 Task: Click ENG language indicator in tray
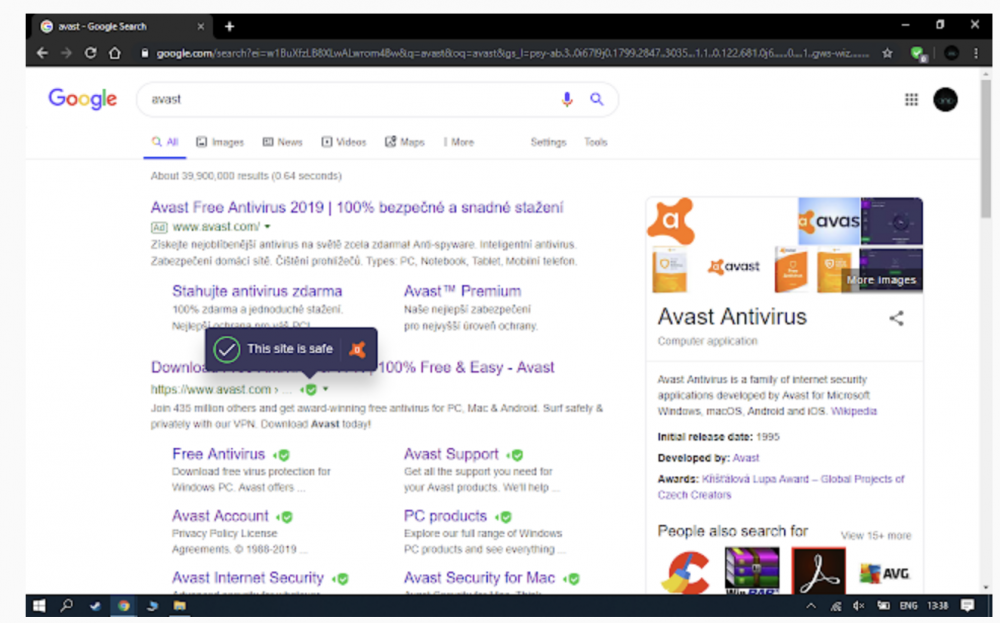click(x=908, y=606)
